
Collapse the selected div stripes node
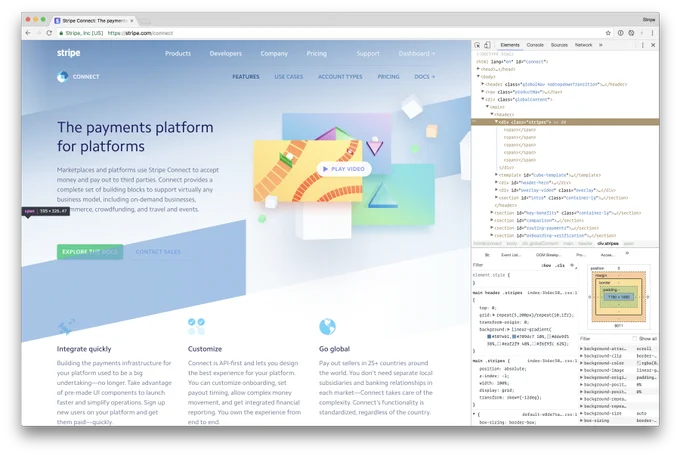(x=497, y=122)
